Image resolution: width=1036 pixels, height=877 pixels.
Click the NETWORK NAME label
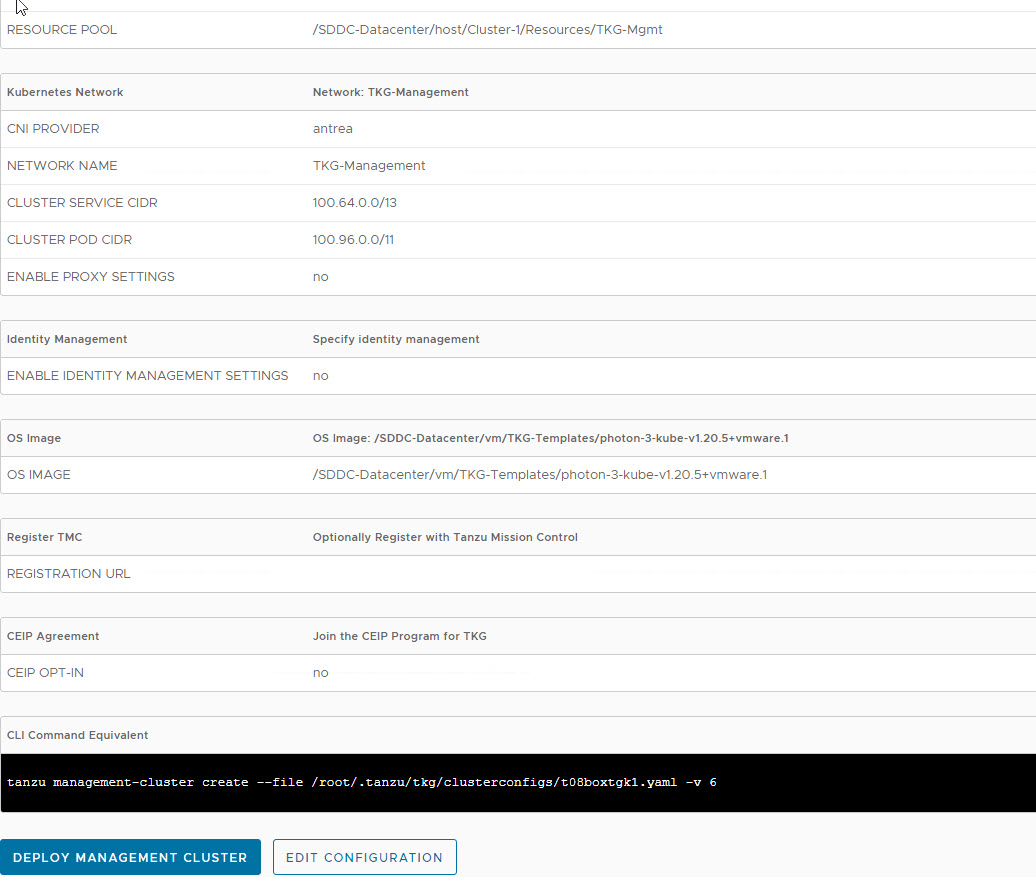point(62,166)
